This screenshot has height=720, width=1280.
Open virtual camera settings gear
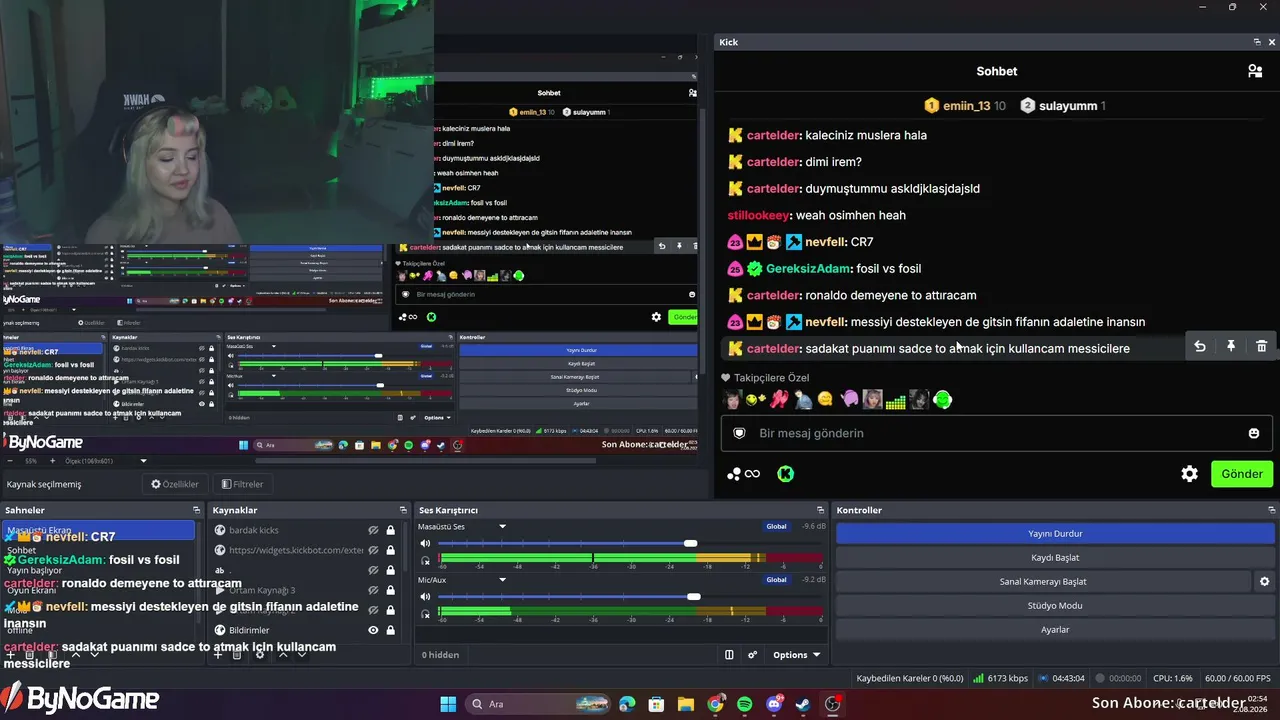coord(1264,581)
